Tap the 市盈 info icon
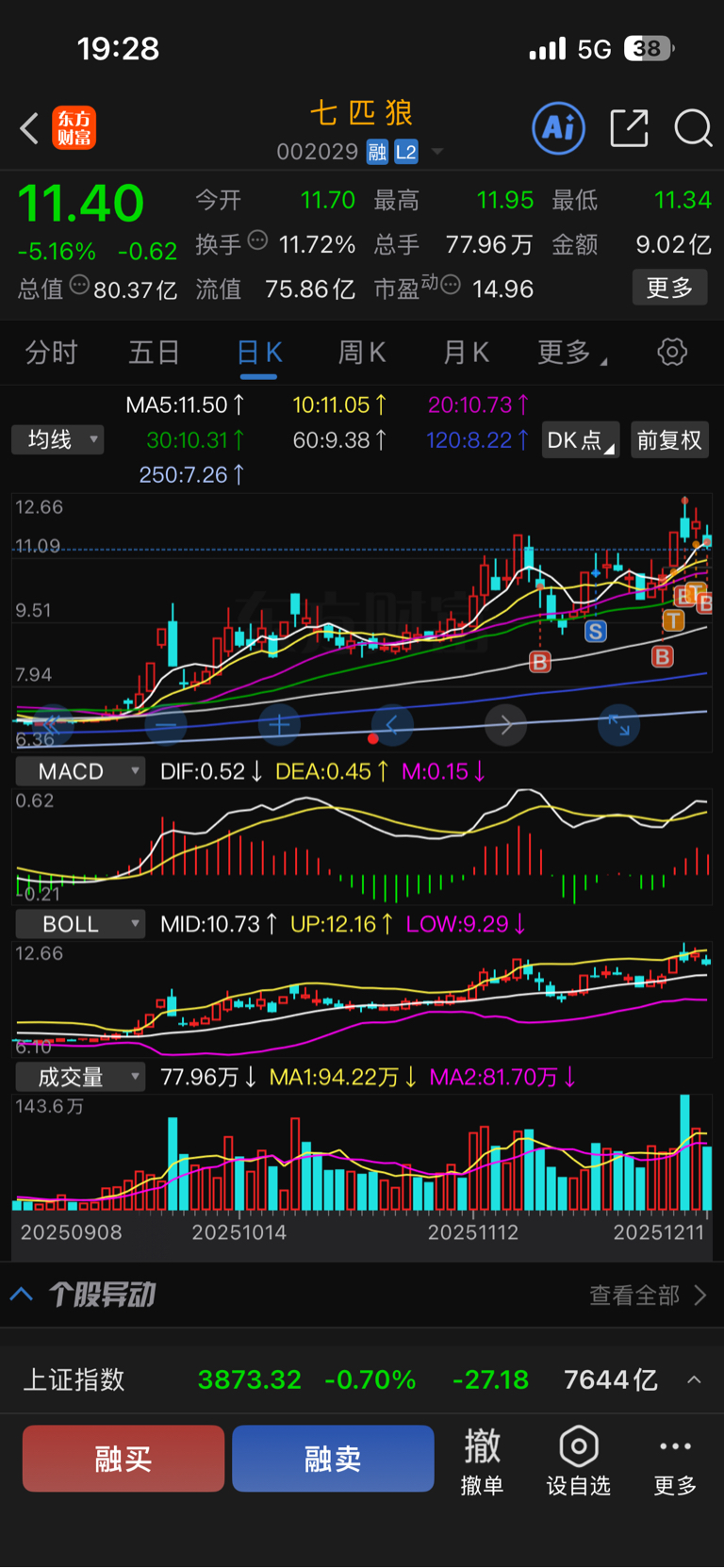The height and width of the screenshot is (1568, 724). (451, 285)
